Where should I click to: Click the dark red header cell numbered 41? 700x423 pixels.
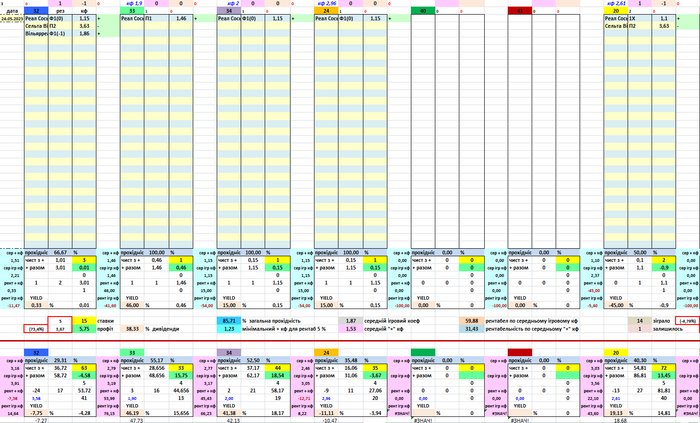520,11
